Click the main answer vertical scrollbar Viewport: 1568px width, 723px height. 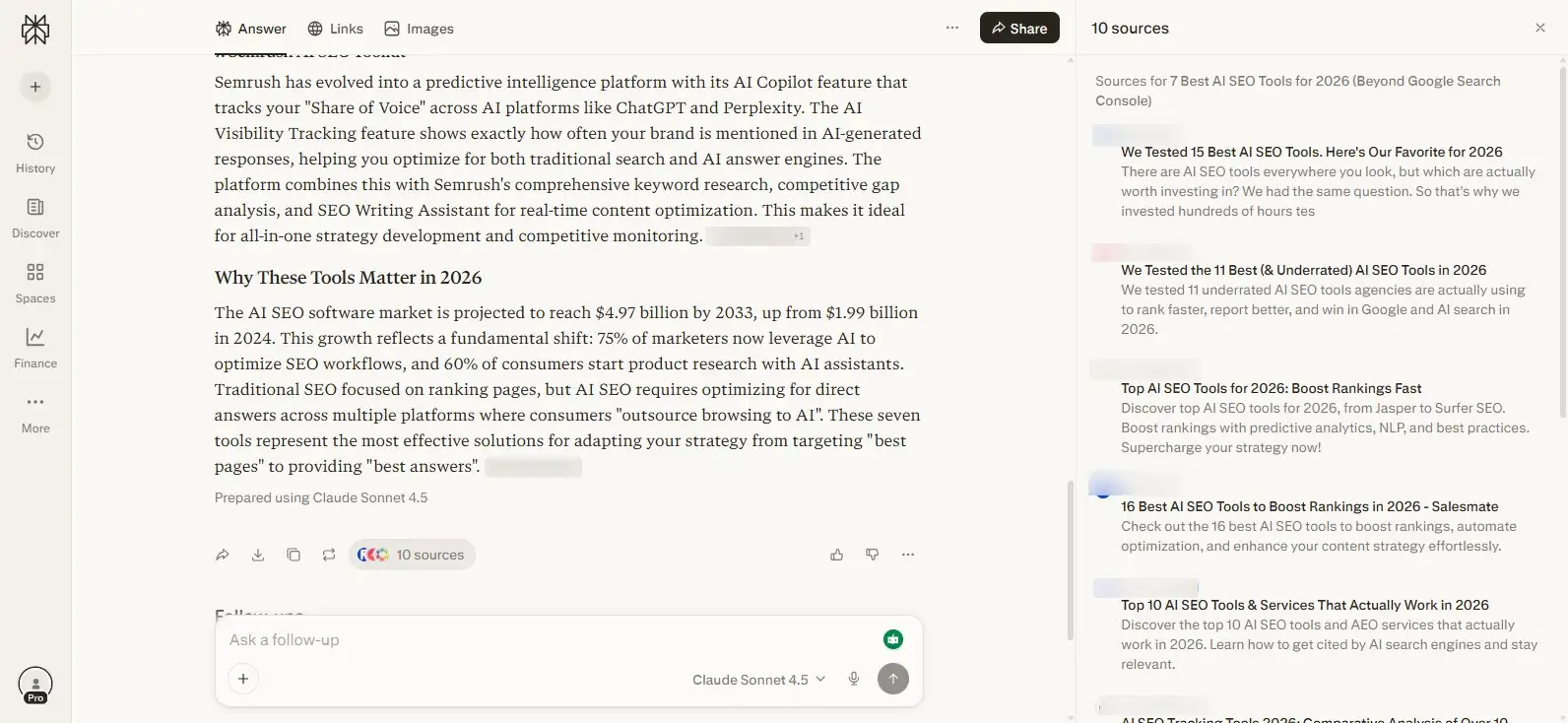point(1070,559)
